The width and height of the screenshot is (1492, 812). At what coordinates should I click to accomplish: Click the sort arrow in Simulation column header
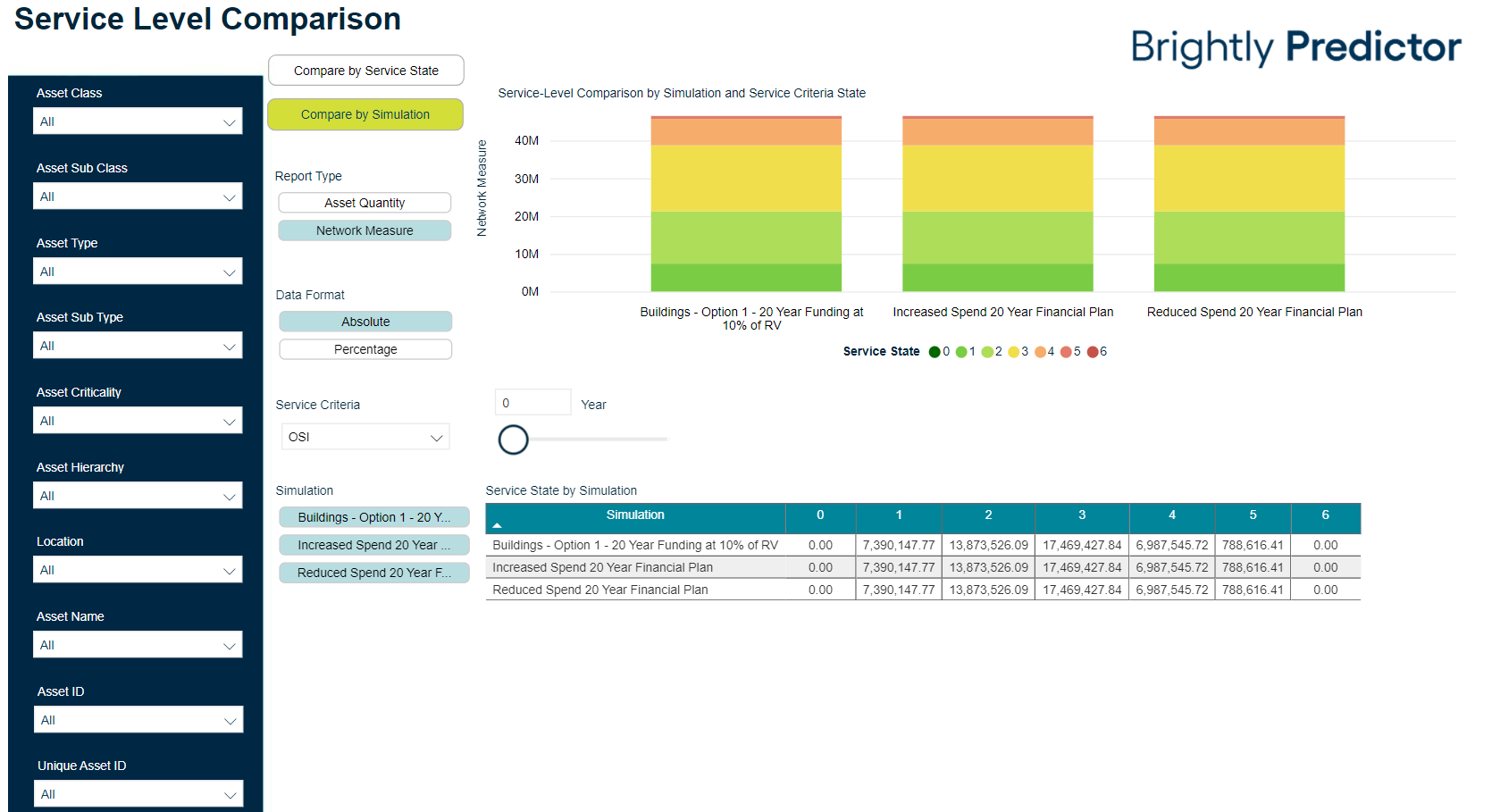[498, 525]
